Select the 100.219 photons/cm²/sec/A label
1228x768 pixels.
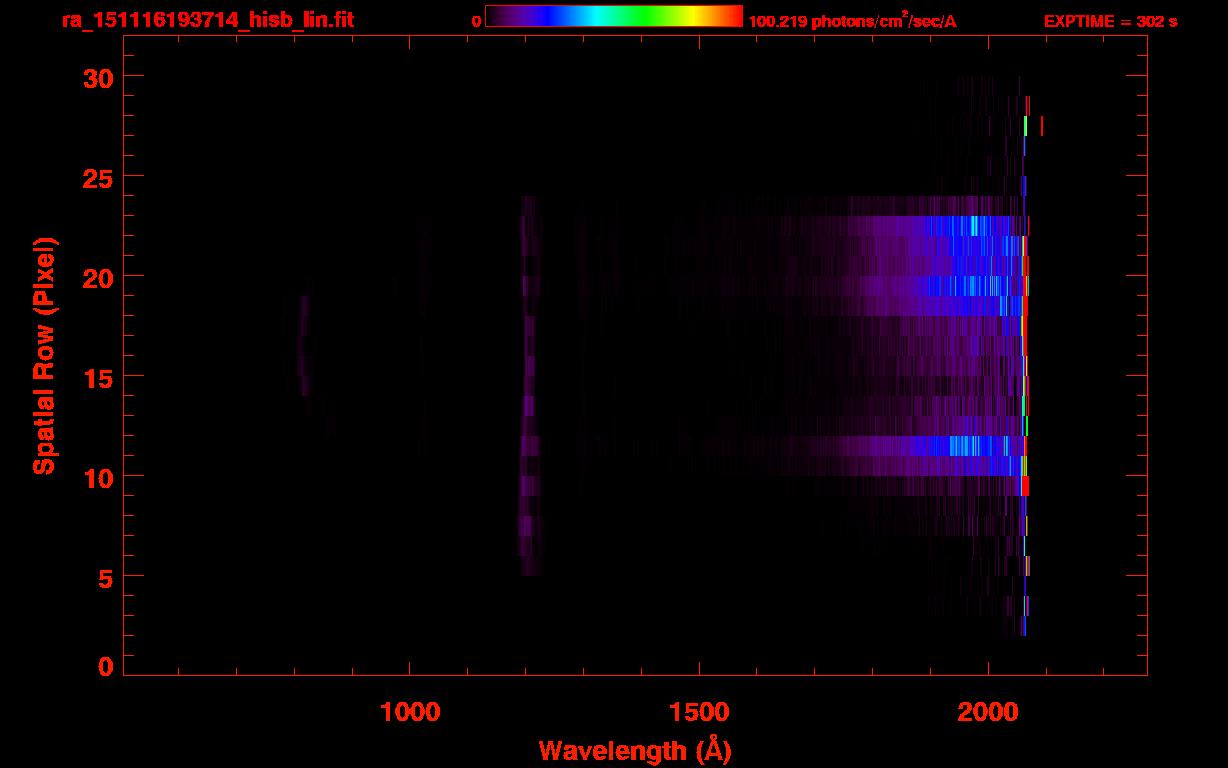(x=852, y=21)
